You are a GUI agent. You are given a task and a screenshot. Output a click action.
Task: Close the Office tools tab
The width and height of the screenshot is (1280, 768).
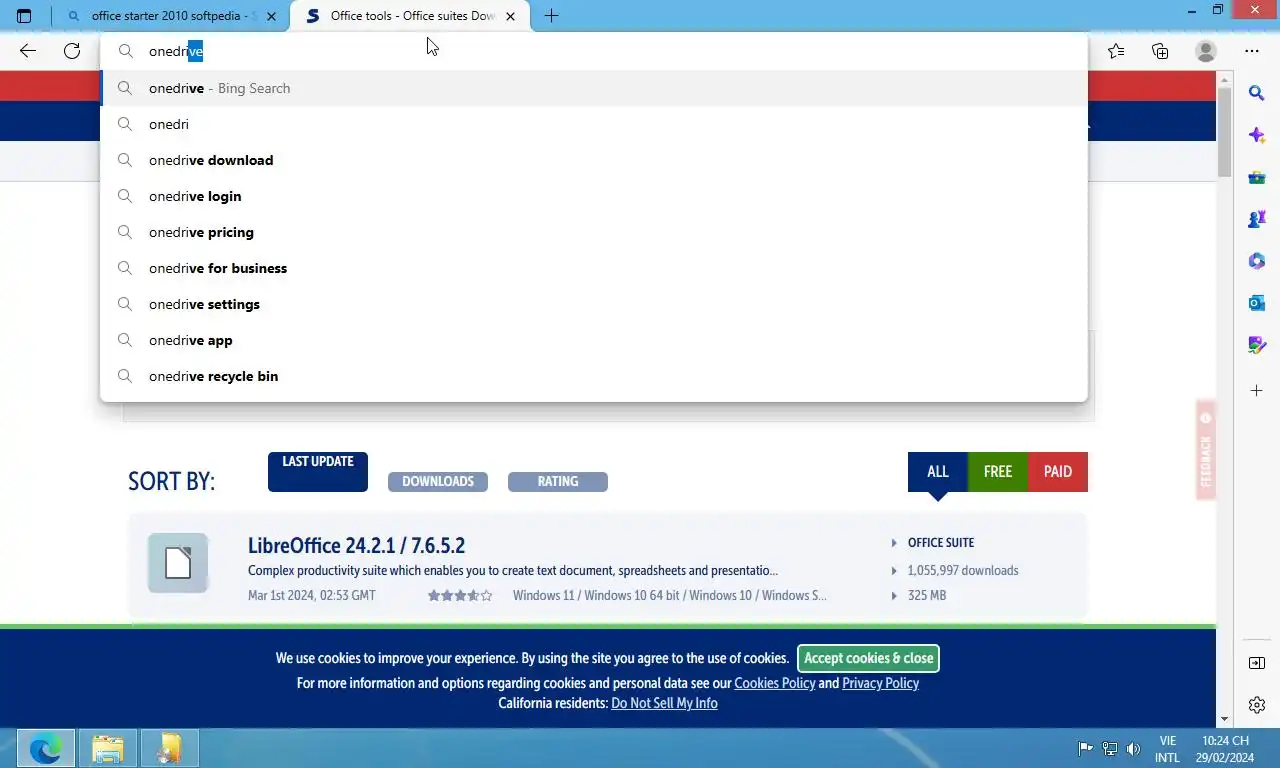click(511, 16)
